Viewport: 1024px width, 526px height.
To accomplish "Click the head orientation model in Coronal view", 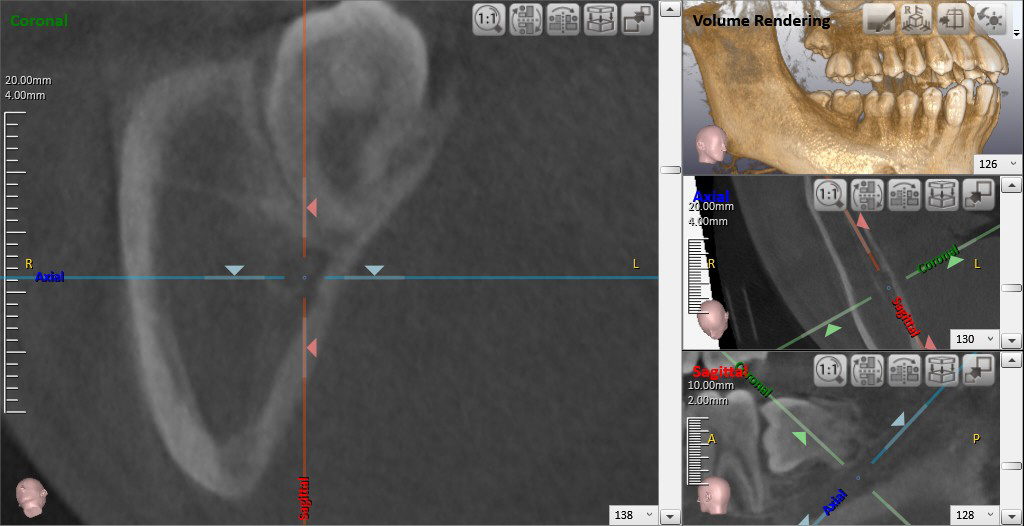I will [x=30, y=497].
